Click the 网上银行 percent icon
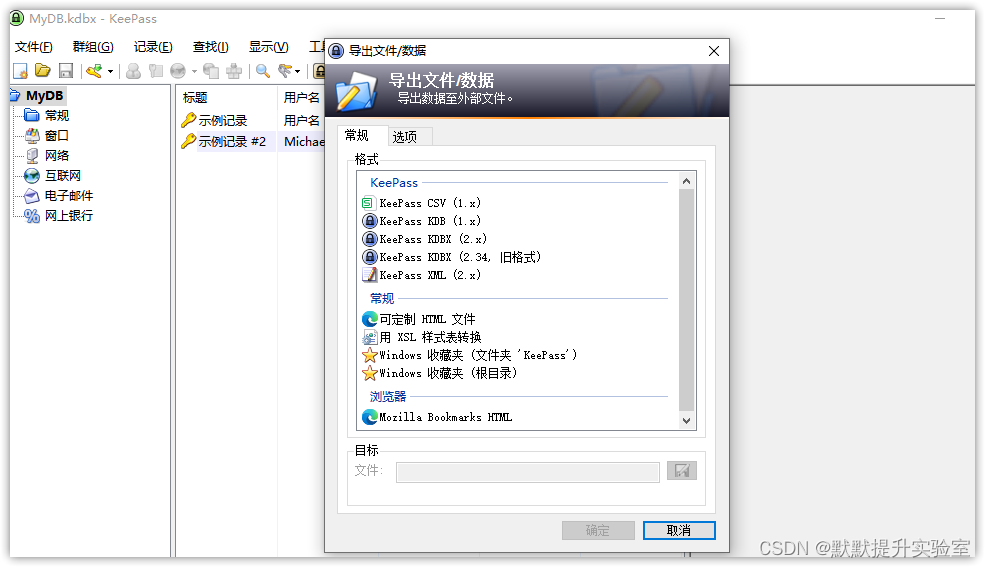 coord(32,216)
